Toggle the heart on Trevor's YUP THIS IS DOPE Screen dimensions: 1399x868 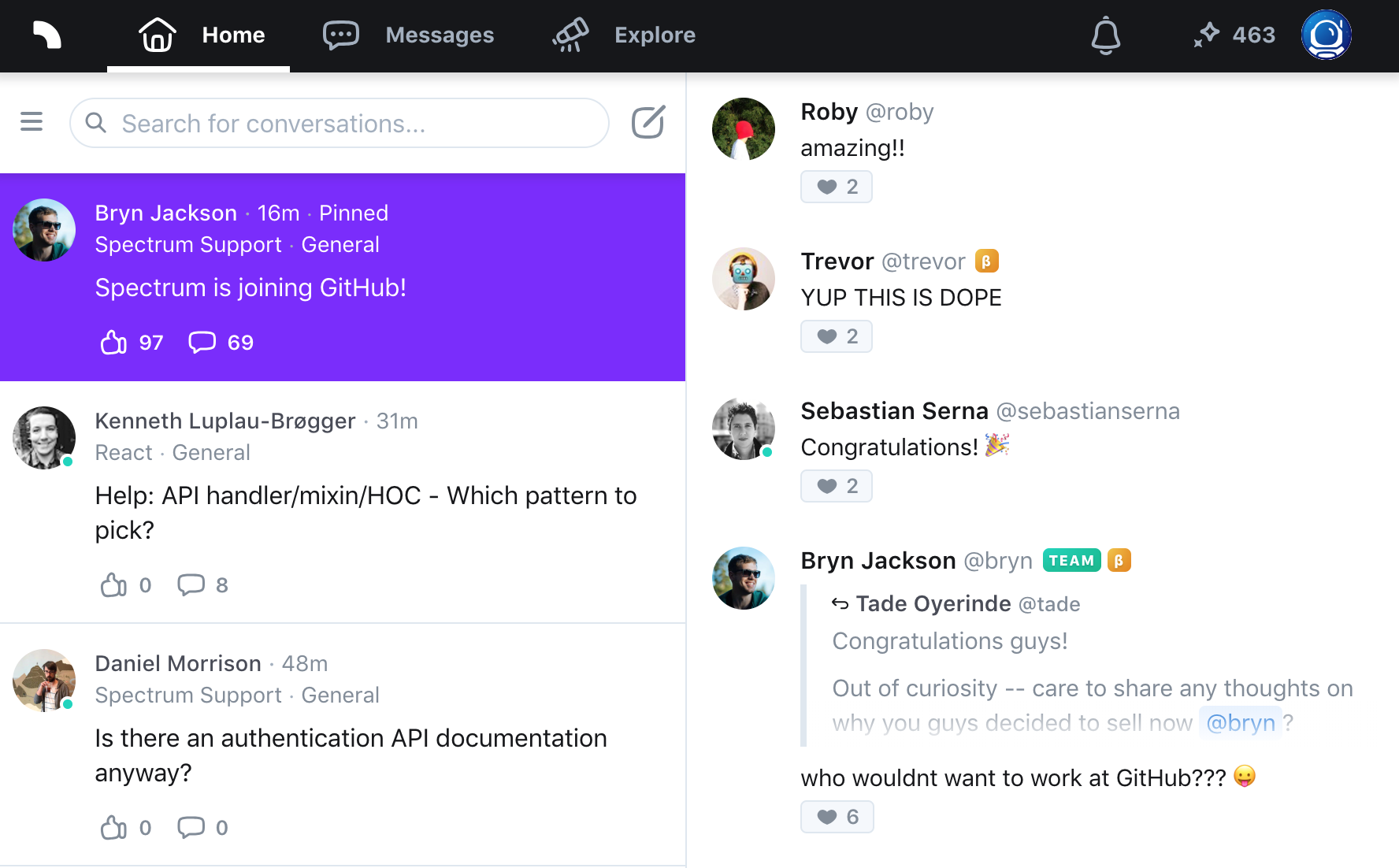837,336
